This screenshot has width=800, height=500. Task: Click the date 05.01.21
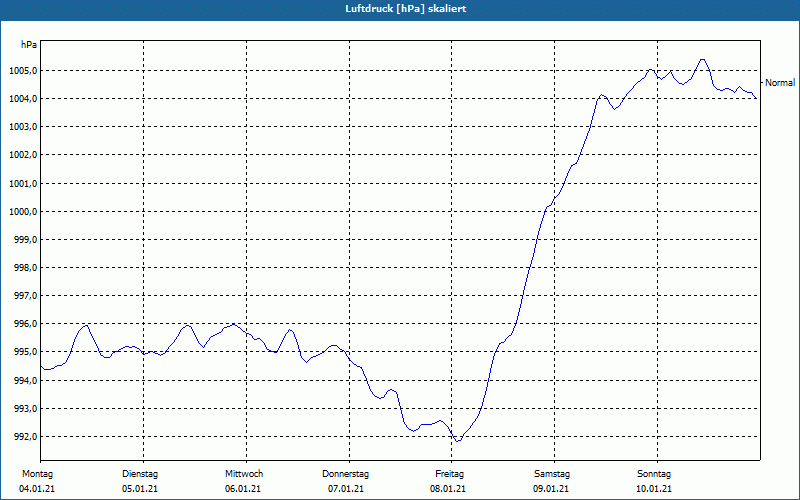tap(140, 489)
